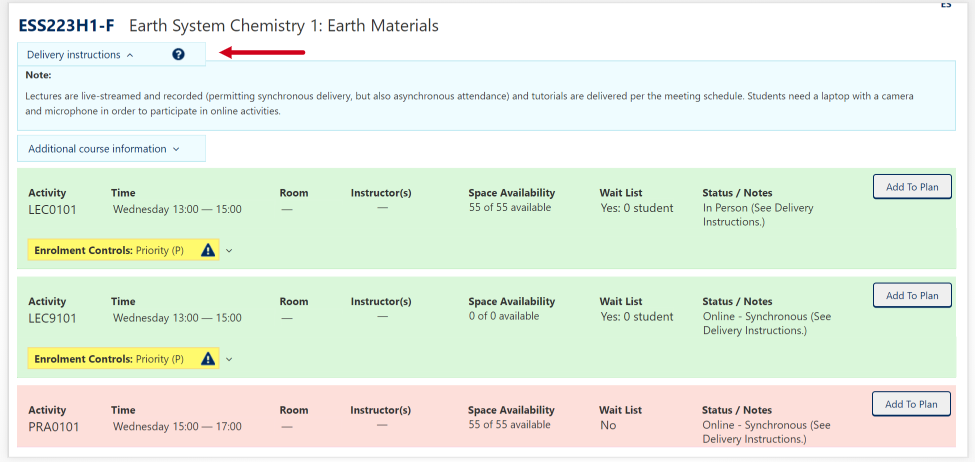975x462 pixels.
Task: Click the PRA0101 time Wednesday 15:00 — 17:00
Action: point(177,427)
